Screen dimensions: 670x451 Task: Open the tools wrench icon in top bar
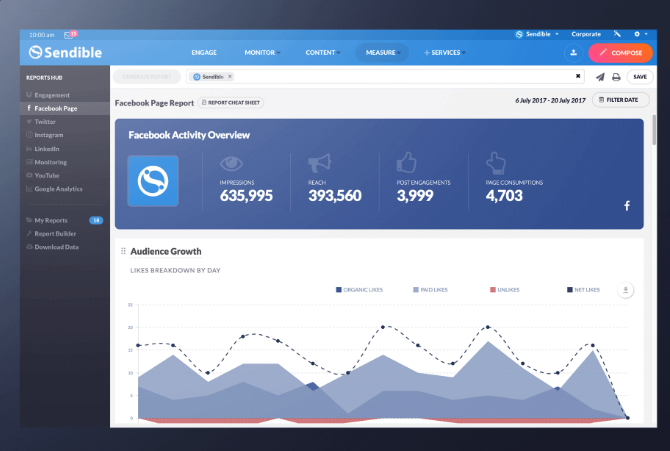[x=617, y=34]
